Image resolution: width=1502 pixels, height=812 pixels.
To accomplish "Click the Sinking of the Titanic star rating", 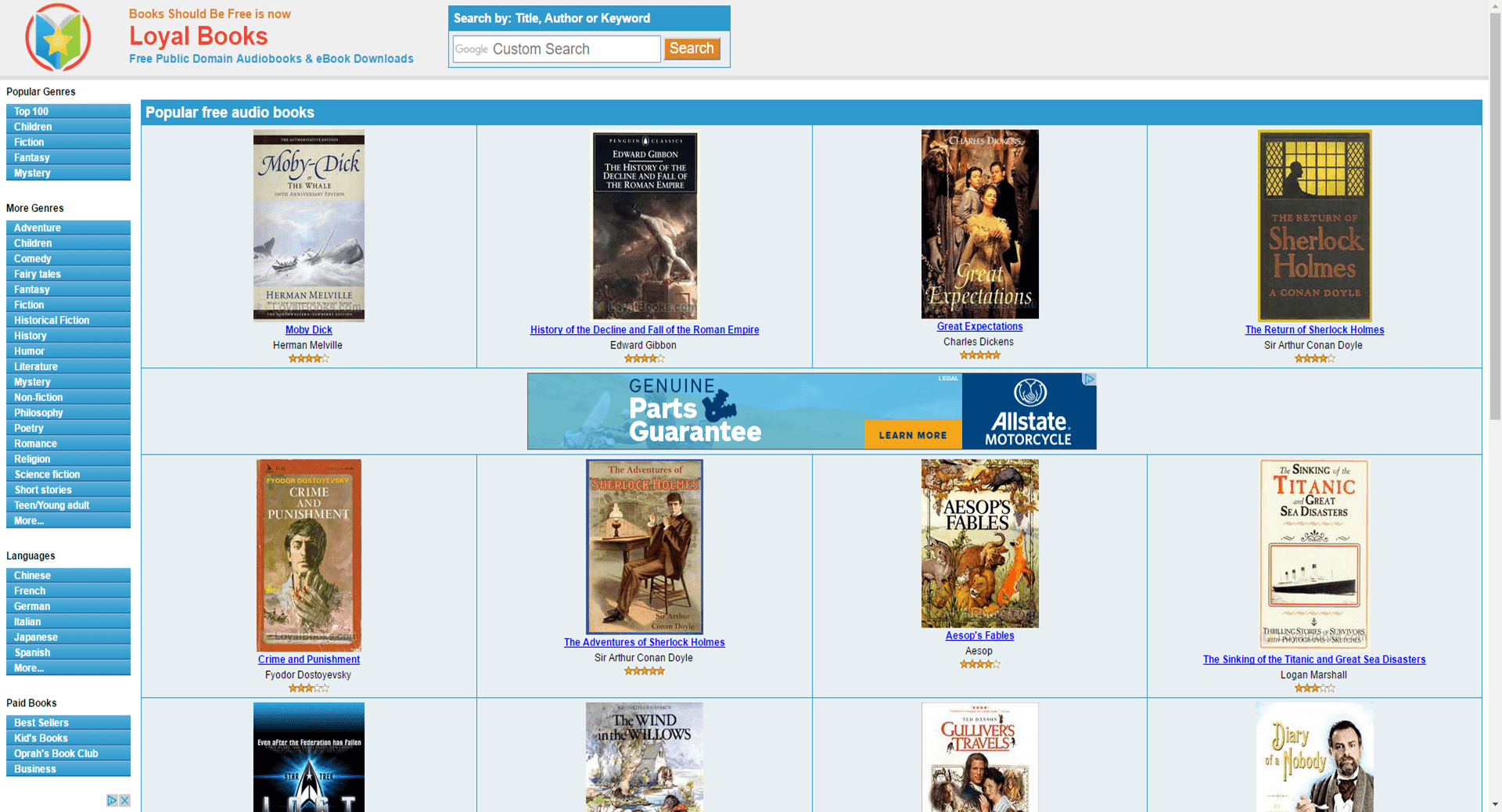I will pyautogui.click(x=1314, y=688).
